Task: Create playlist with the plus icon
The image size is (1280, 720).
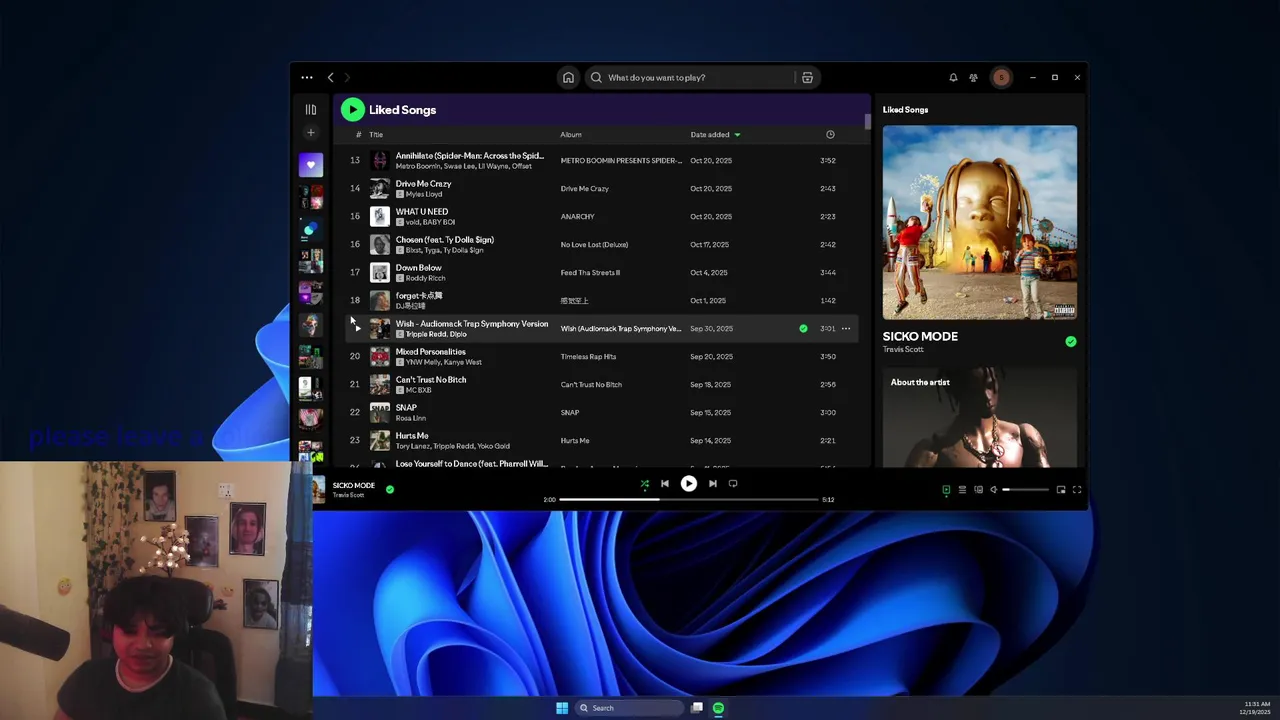Action: pos(311,132)
